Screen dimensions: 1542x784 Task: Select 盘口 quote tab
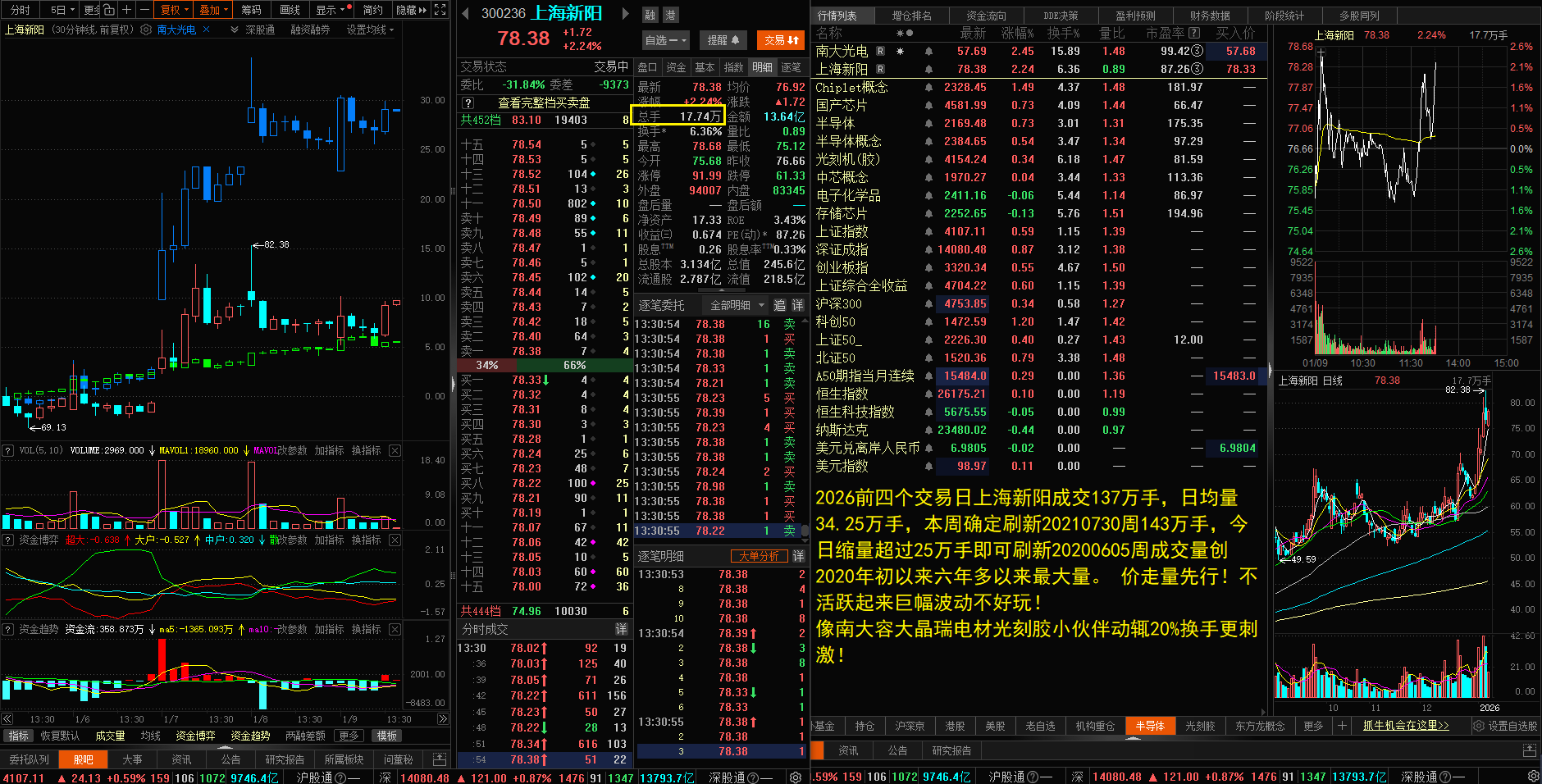(x=647, y=67)
